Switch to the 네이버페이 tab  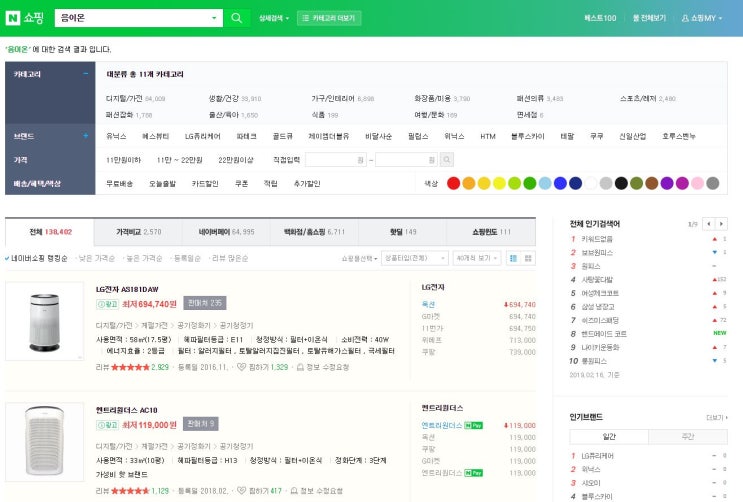pos(227,232)
